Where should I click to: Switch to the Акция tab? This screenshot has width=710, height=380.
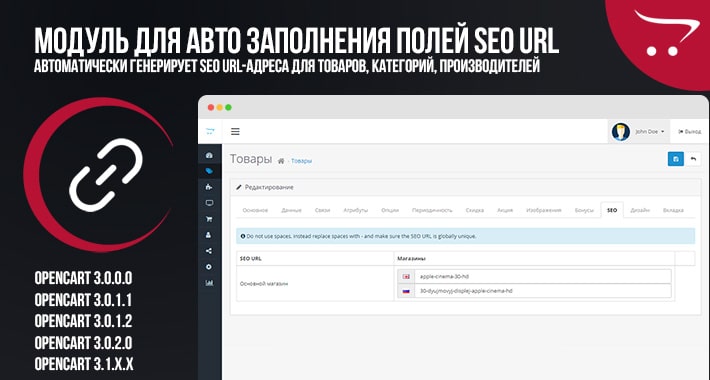505,210
